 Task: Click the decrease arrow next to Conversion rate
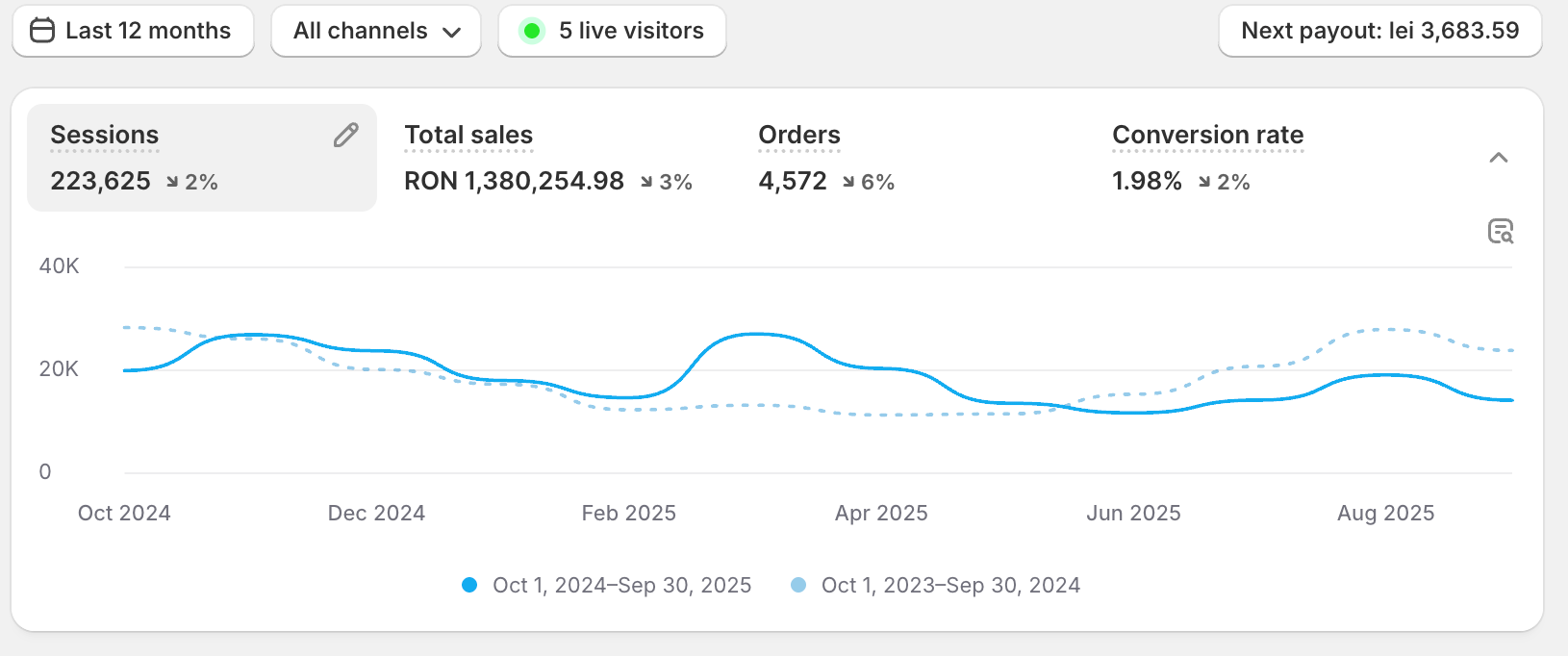pos(1204,182)
